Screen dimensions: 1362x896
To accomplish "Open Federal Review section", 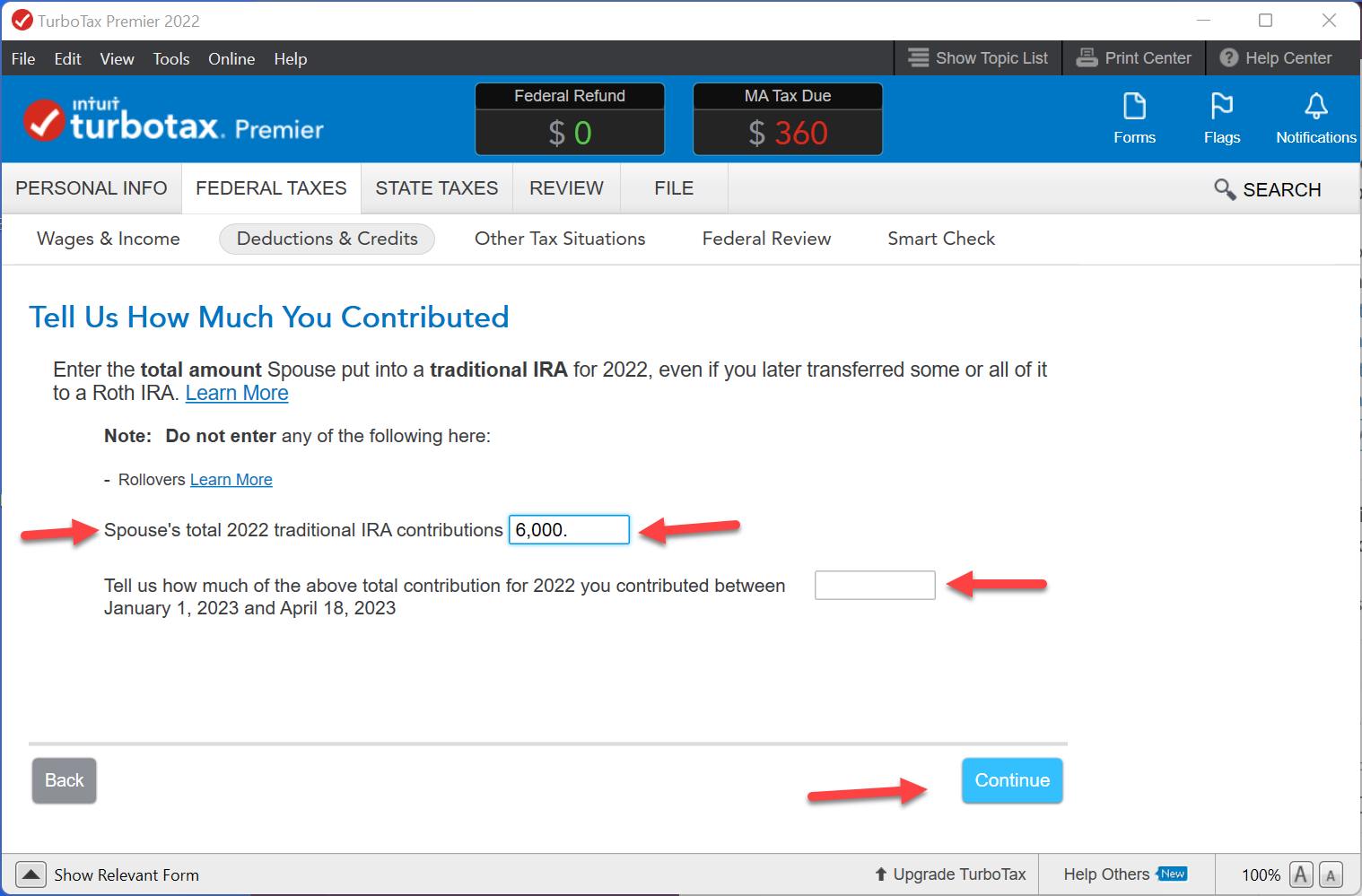I will point(766,239).
